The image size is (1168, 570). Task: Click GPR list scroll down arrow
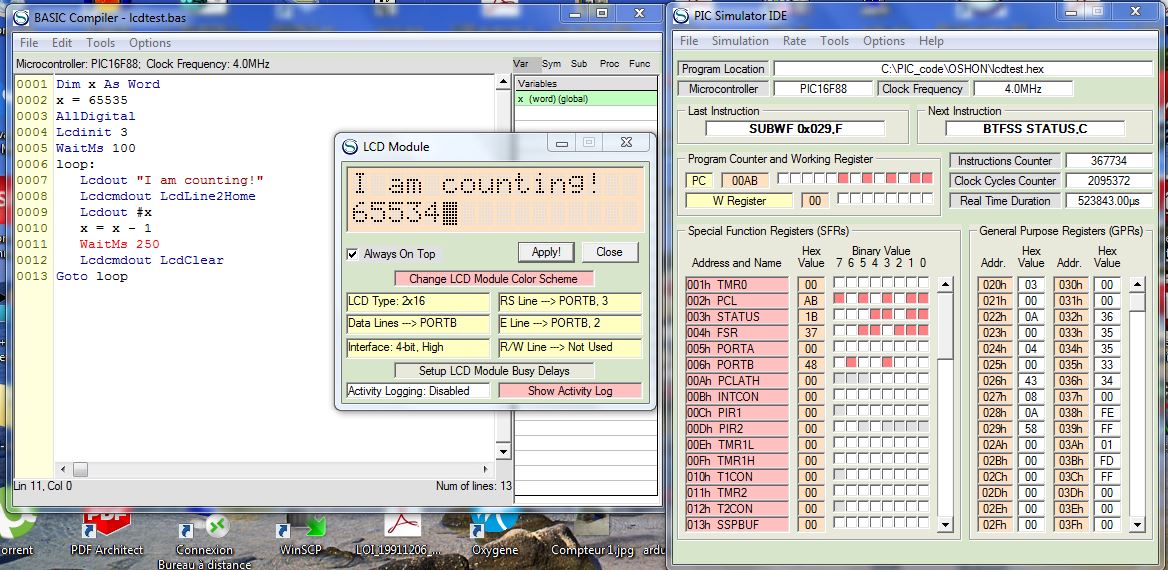1137,525
